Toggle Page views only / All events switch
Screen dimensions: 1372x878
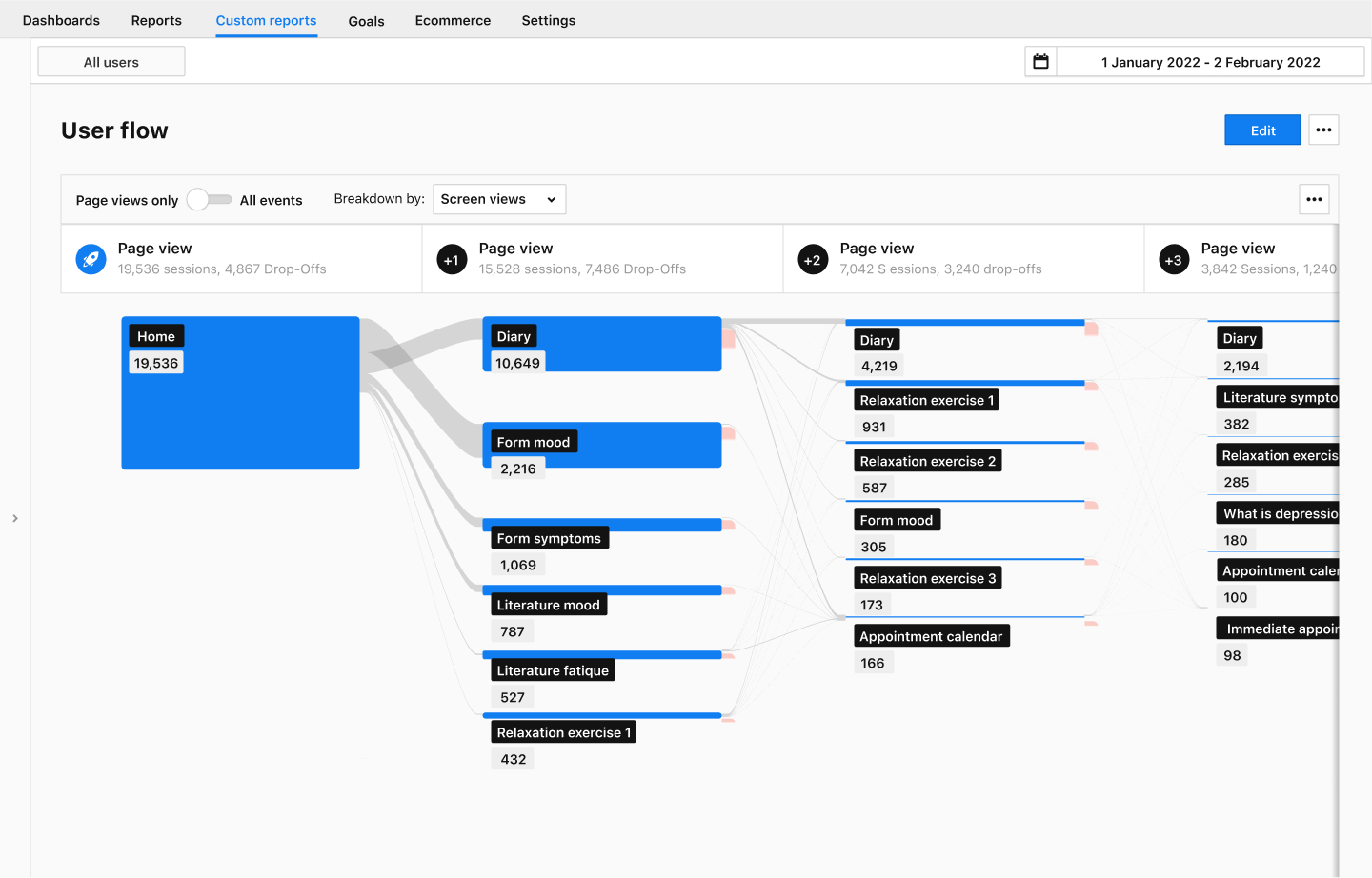coord(210,200)
